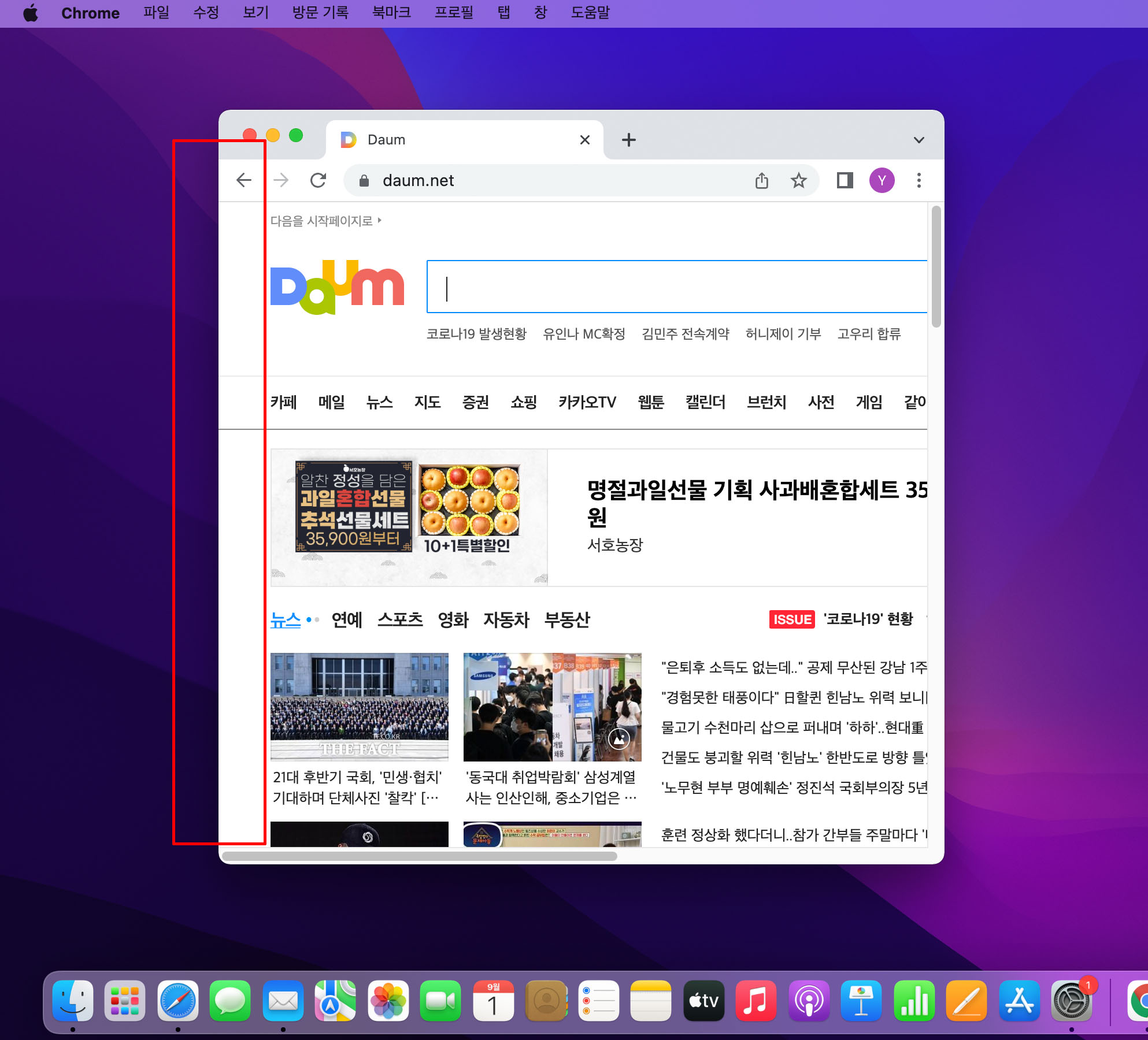This screenshot has height=1040, width=1148.
Task: Open Chrome's side panel icon
Action: (x=844, y=180)
